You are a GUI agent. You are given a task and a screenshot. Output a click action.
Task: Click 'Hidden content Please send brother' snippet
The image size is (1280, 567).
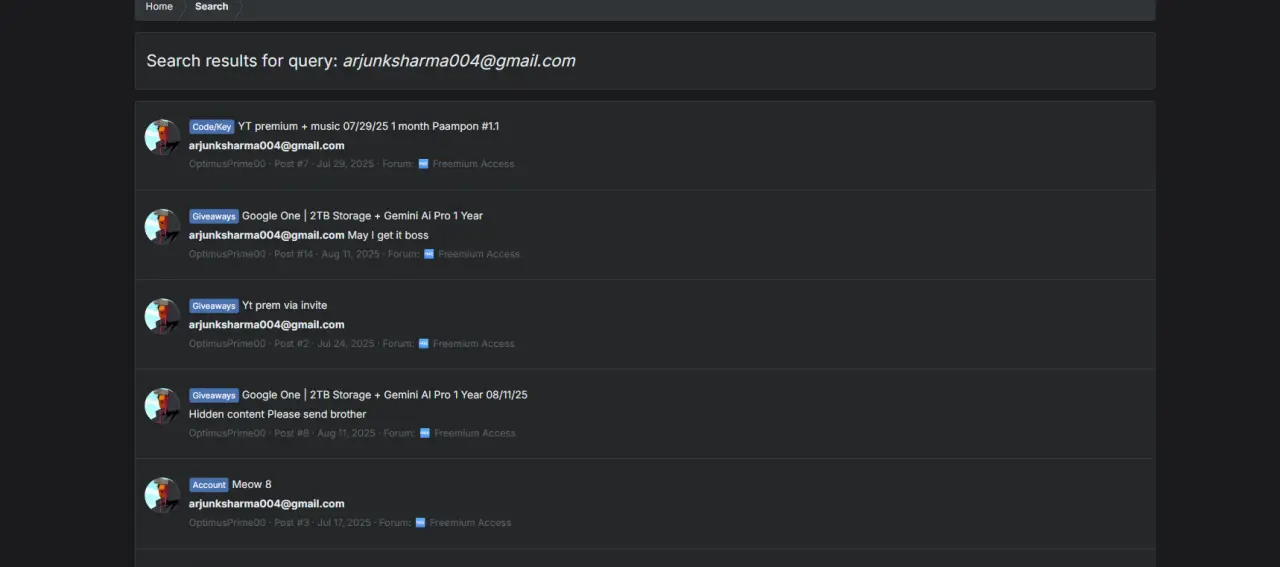278,414
